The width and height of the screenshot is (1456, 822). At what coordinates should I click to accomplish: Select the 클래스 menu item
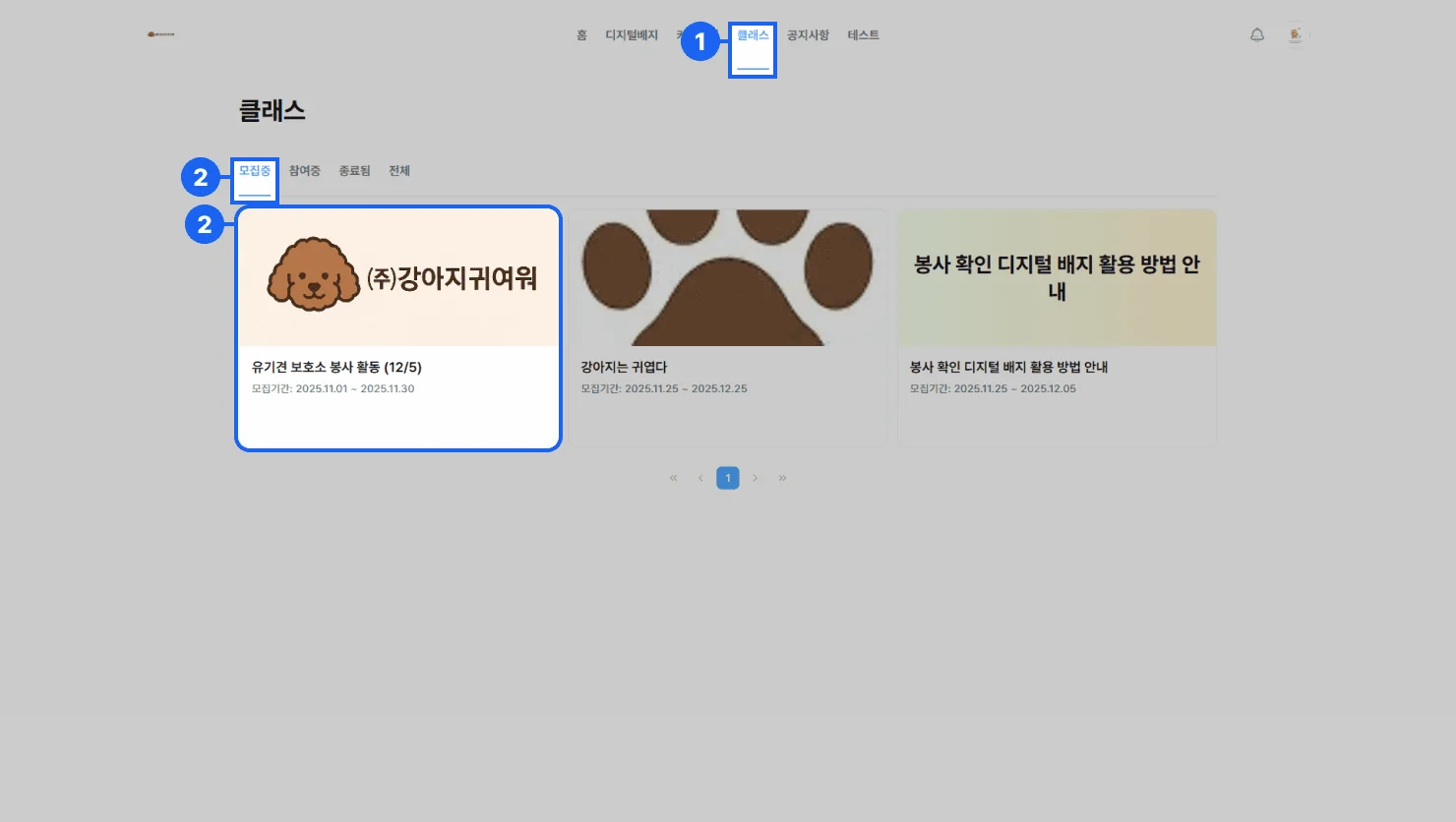click(x=753, y=35)
